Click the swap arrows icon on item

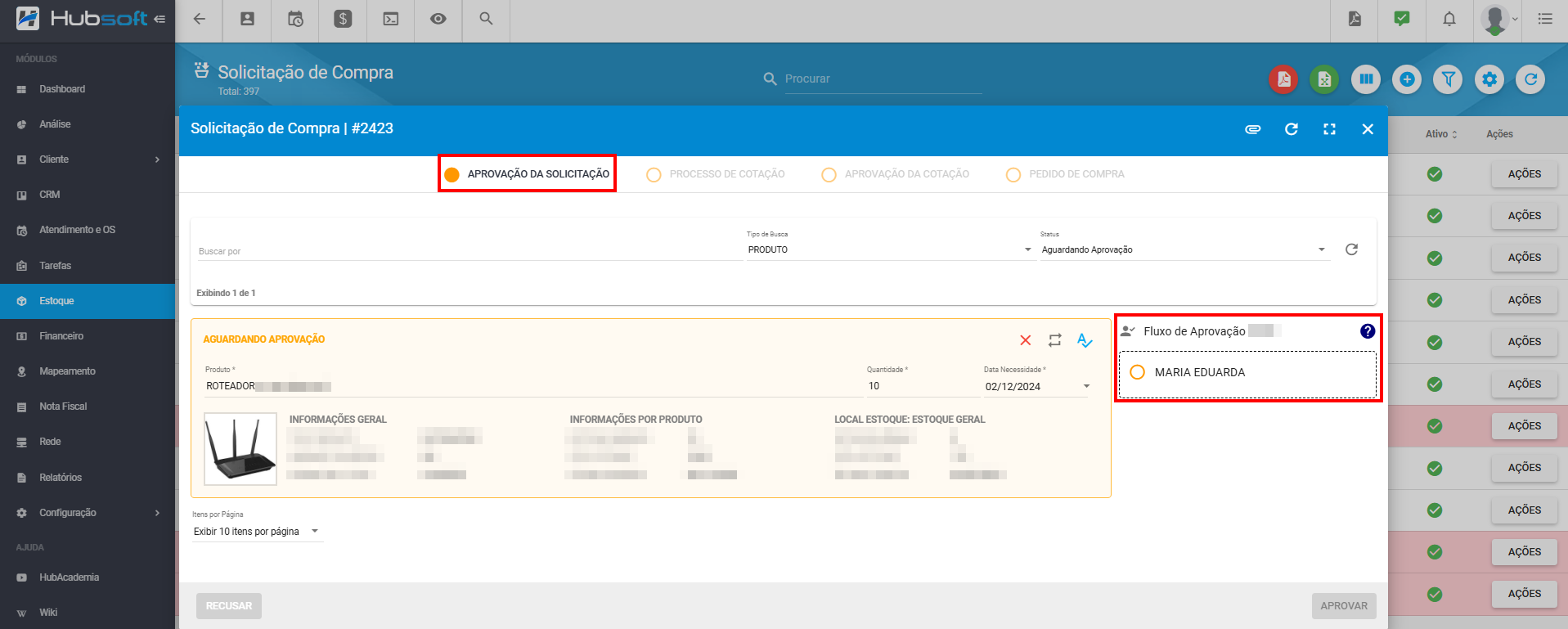(1055, 340)
